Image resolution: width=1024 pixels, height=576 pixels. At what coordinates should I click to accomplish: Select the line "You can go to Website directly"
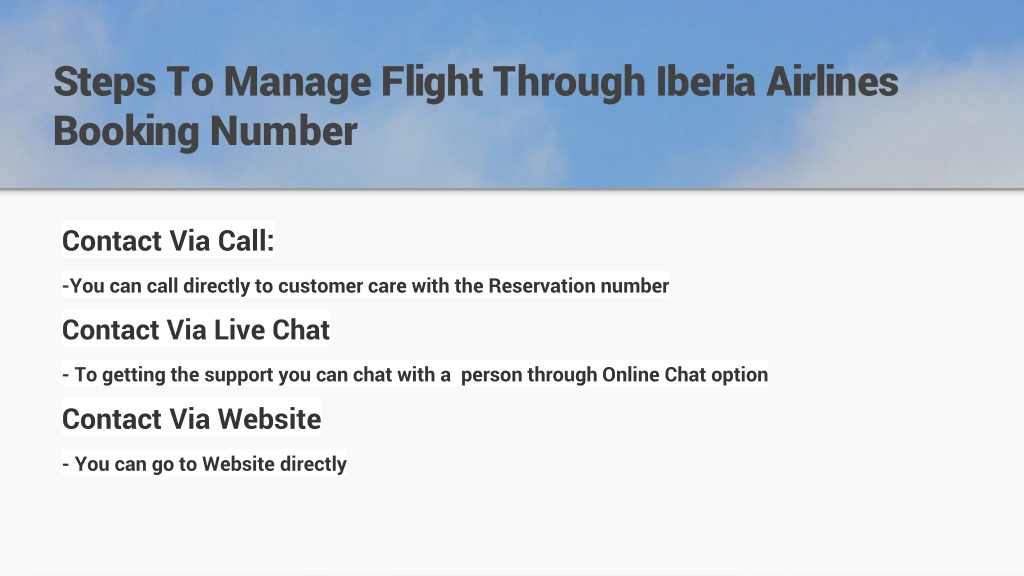click(204, 464)
